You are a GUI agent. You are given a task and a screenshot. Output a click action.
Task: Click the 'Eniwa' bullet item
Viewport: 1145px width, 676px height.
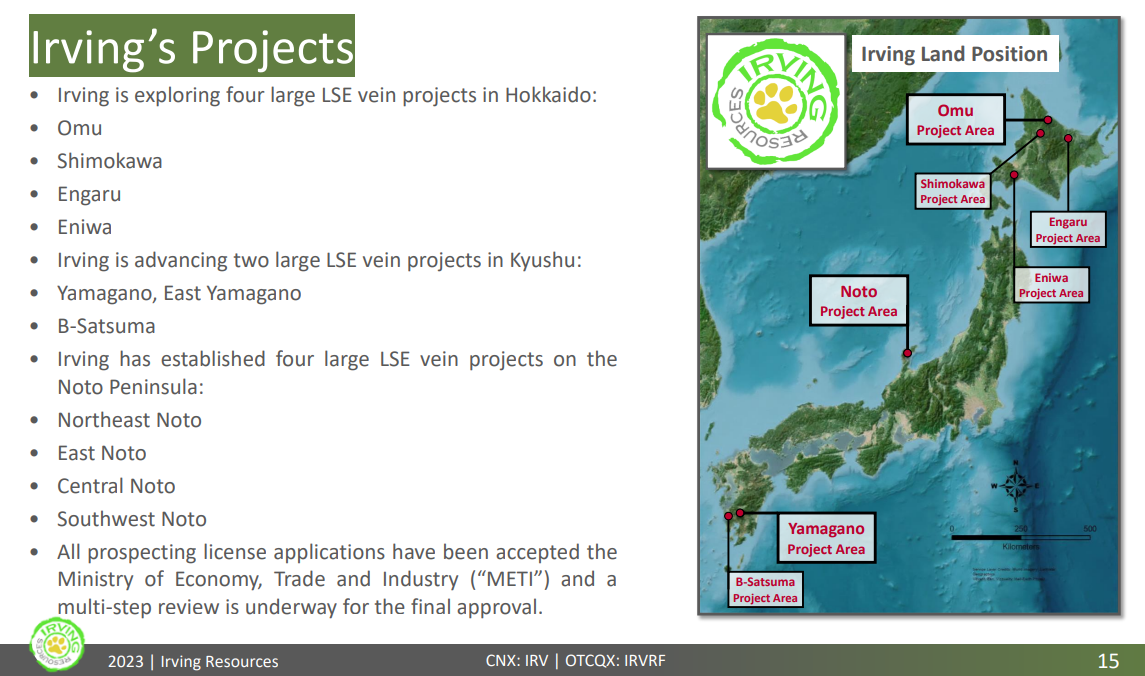tap(85, 227)
